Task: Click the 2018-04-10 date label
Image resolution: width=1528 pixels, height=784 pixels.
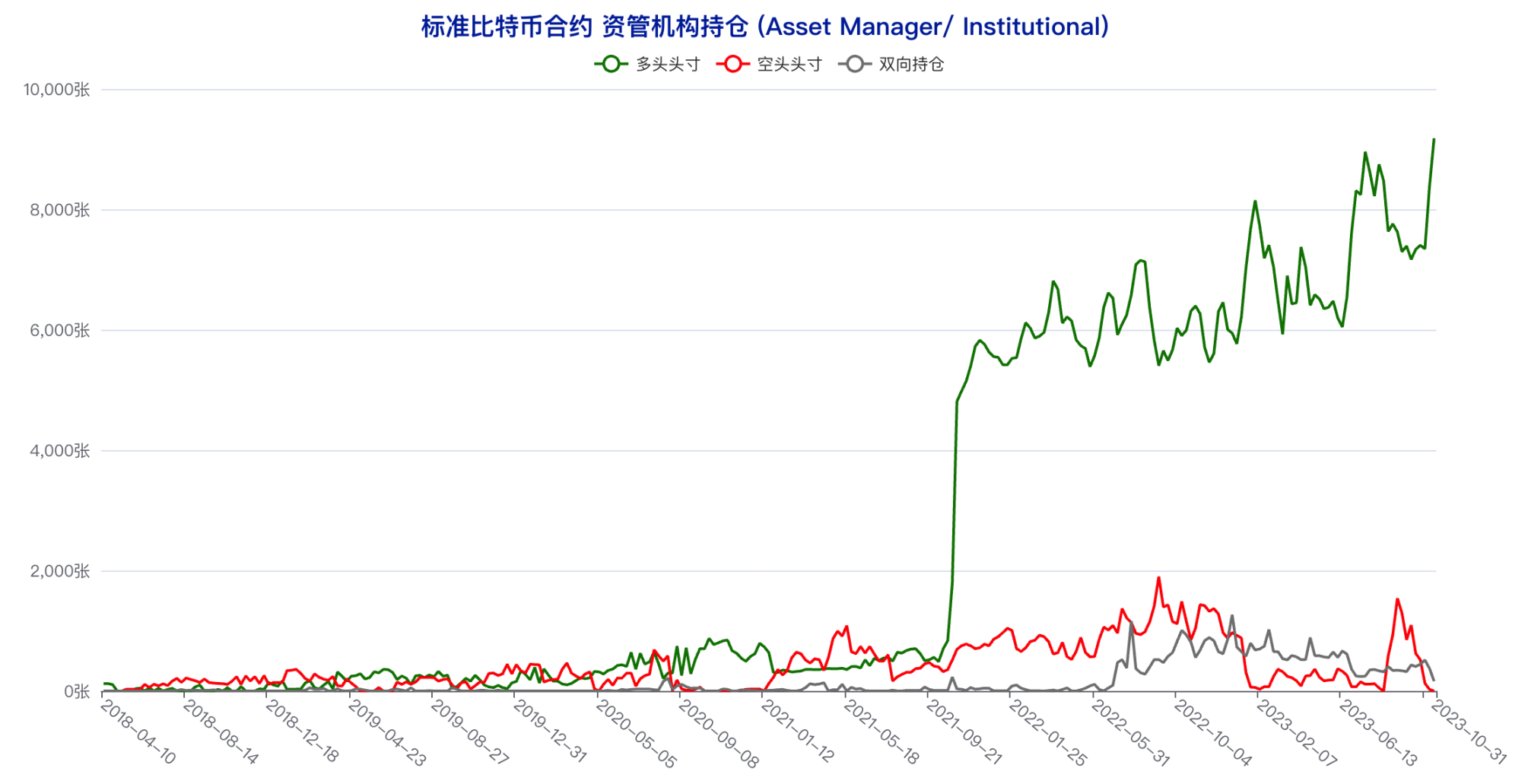Action: (138, 732)
